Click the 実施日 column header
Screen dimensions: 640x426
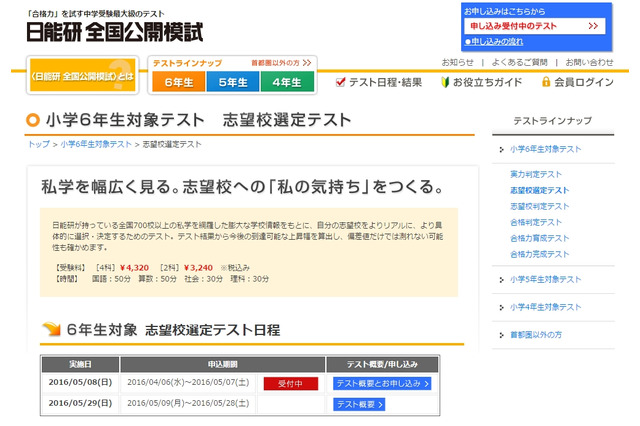tap(80, 364)
